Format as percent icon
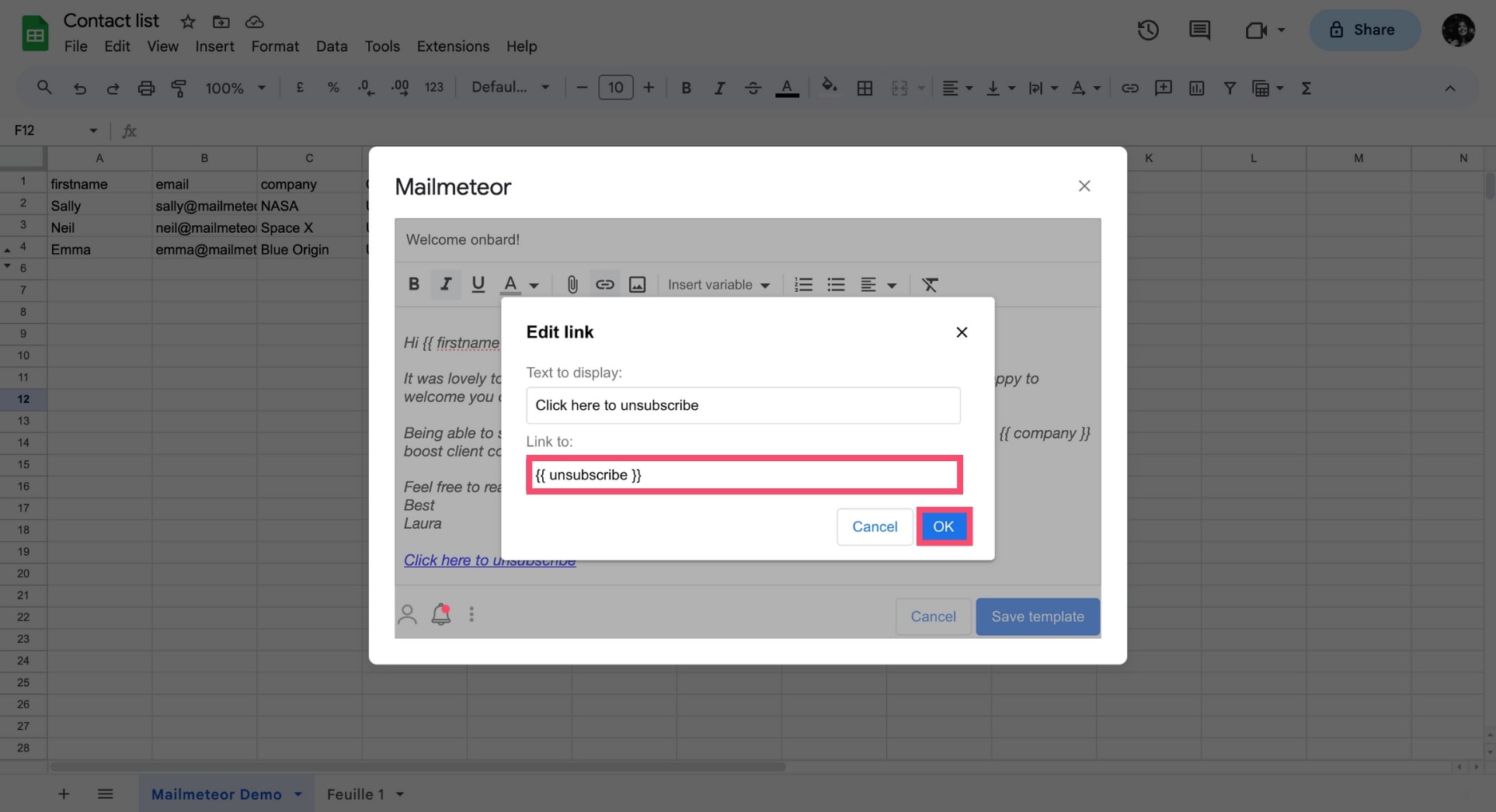Image resolution: width=1496 pixels, height=812 pixels. 333,88
